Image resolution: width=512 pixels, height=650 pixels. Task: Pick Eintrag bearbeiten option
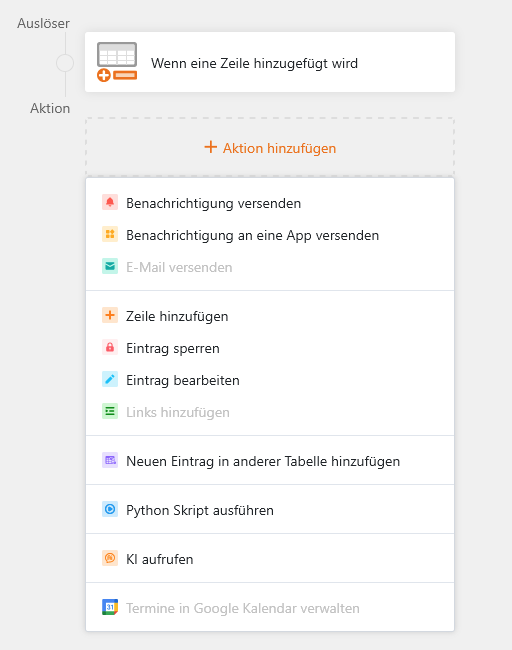[x=270, y=380]
